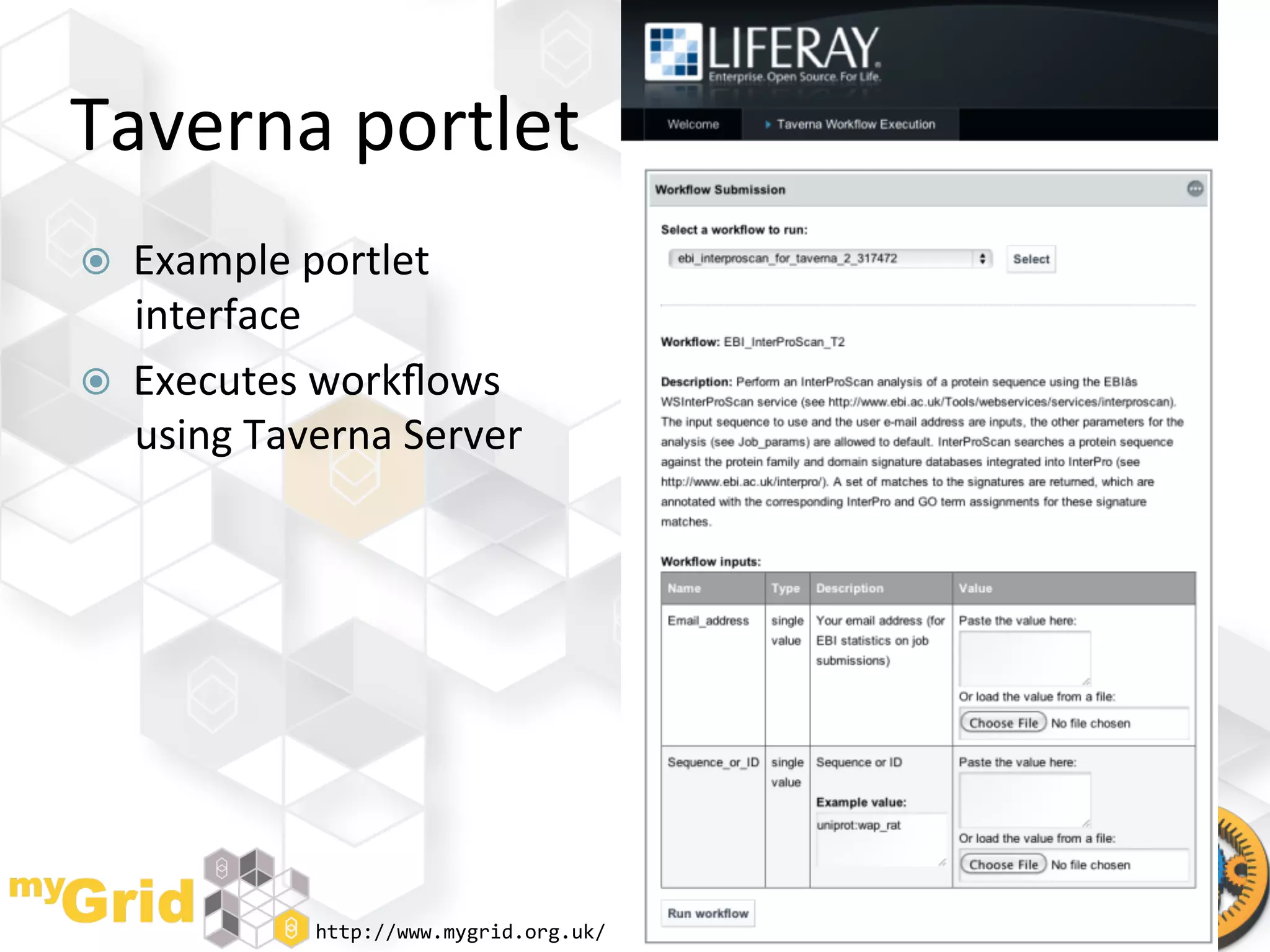Click 'No file chosen' in the Sequence_or_ID row
The image size is (1270, 952).
pos(1090,865)
